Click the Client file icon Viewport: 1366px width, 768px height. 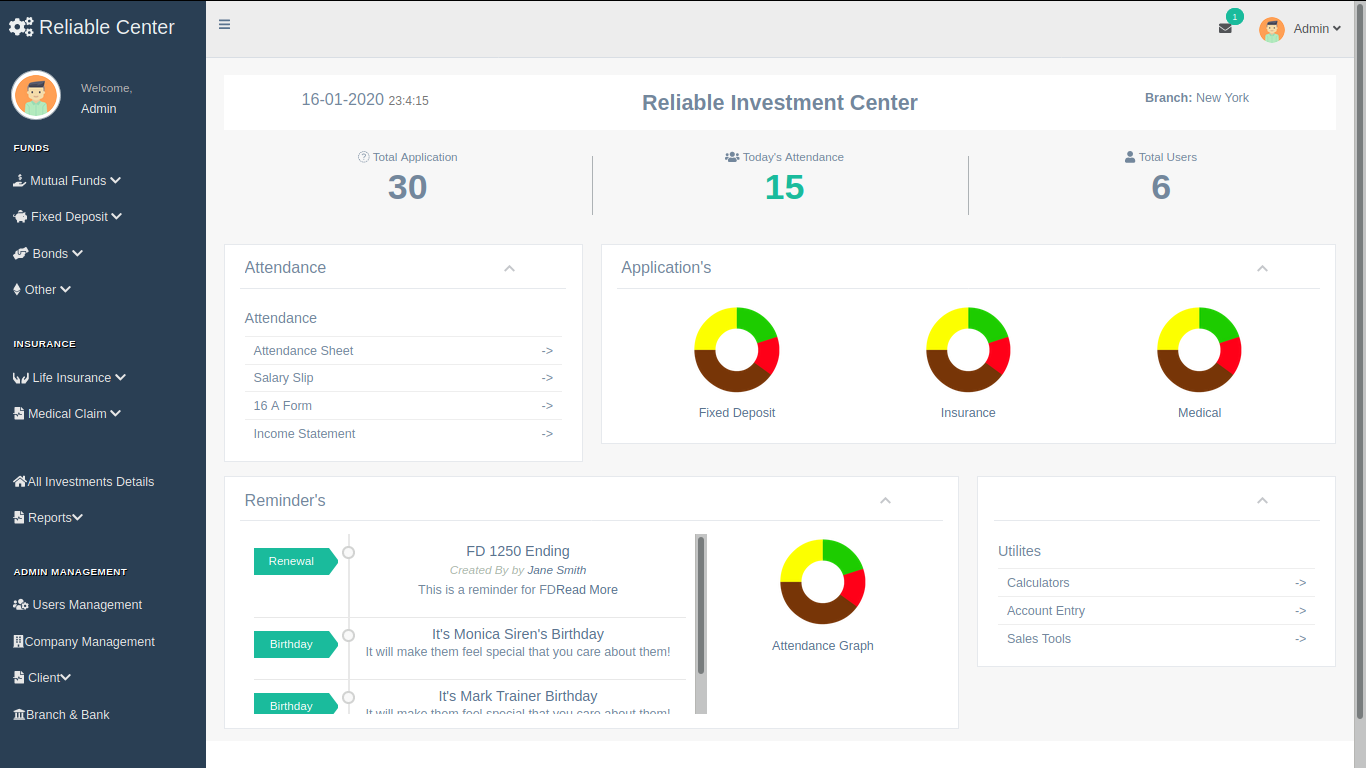pyautogui.click(x=18, y=678)
